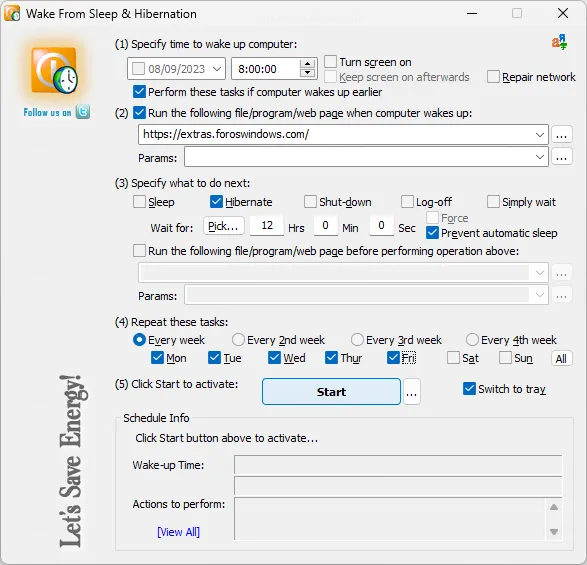Click the Start button
587x565 pixels.
point(331,392)
